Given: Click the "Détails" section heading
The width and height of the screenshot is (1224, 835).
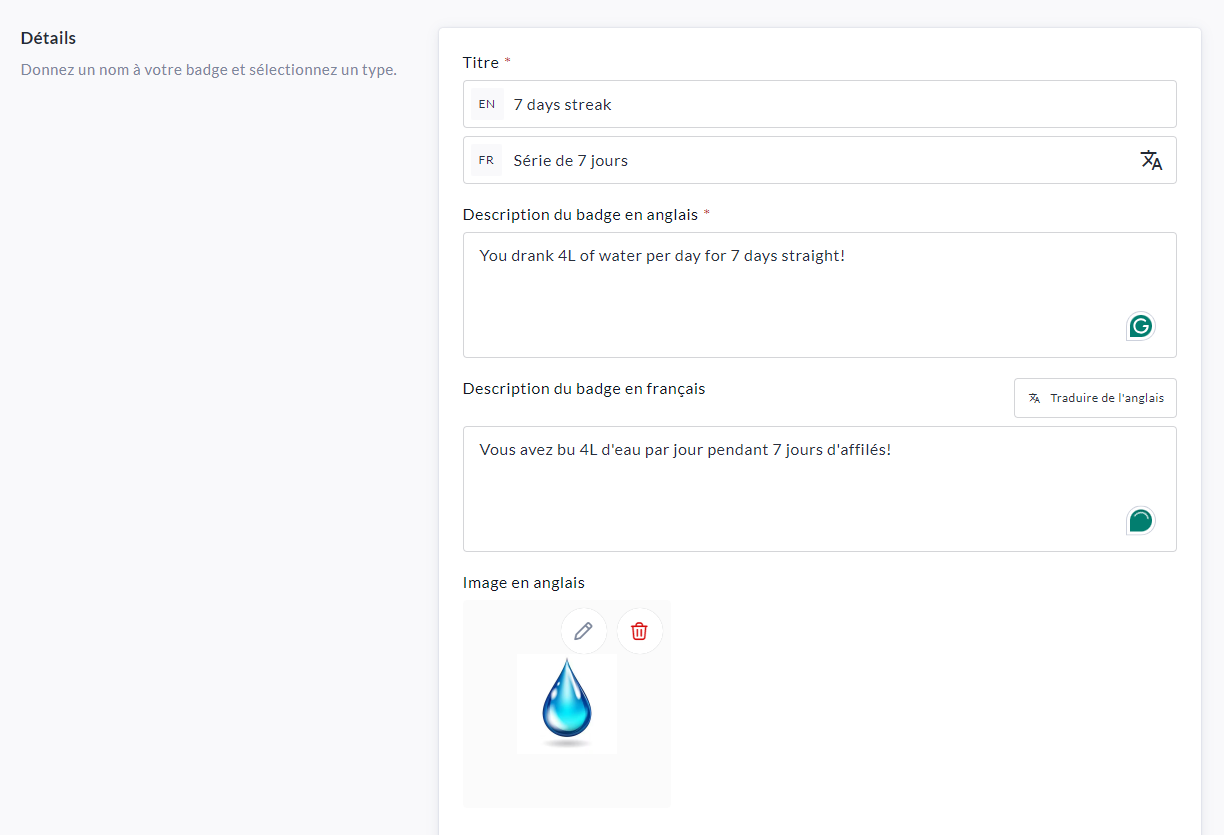Looking at the screenshot, I should (x=48, y=38).
